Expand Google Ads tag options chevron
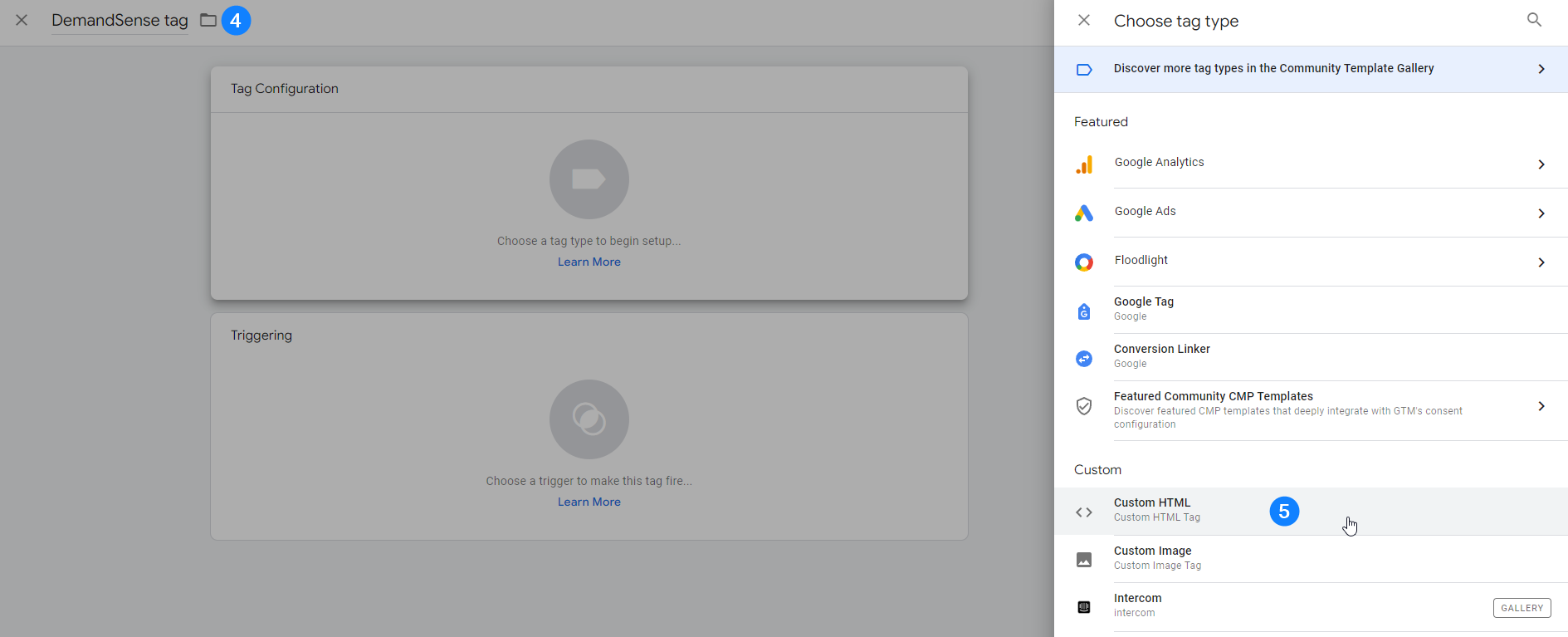1568x637 pixels. coord(1541,213)
